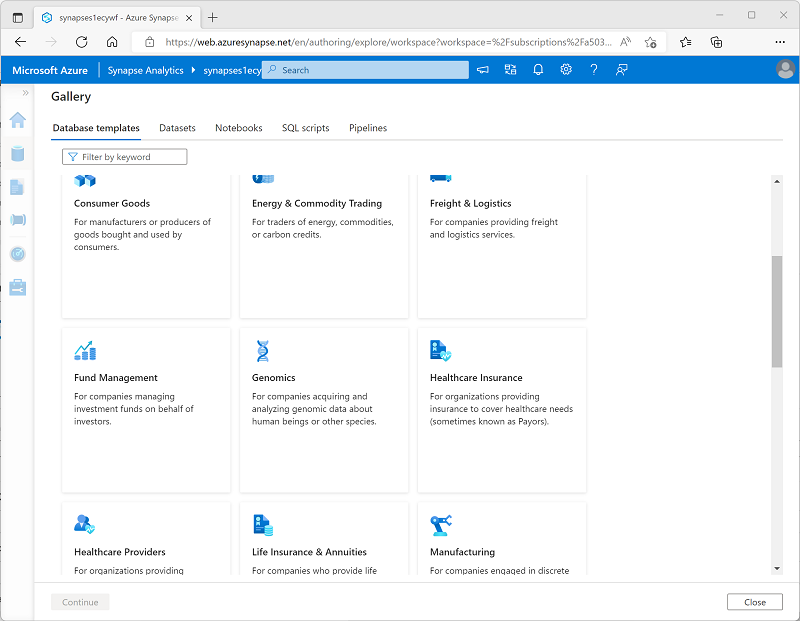Image resolution: width=800 pixels, height=621 pixels.
Task: Open the Integrate hub from the sidebar
Action: 17,220
